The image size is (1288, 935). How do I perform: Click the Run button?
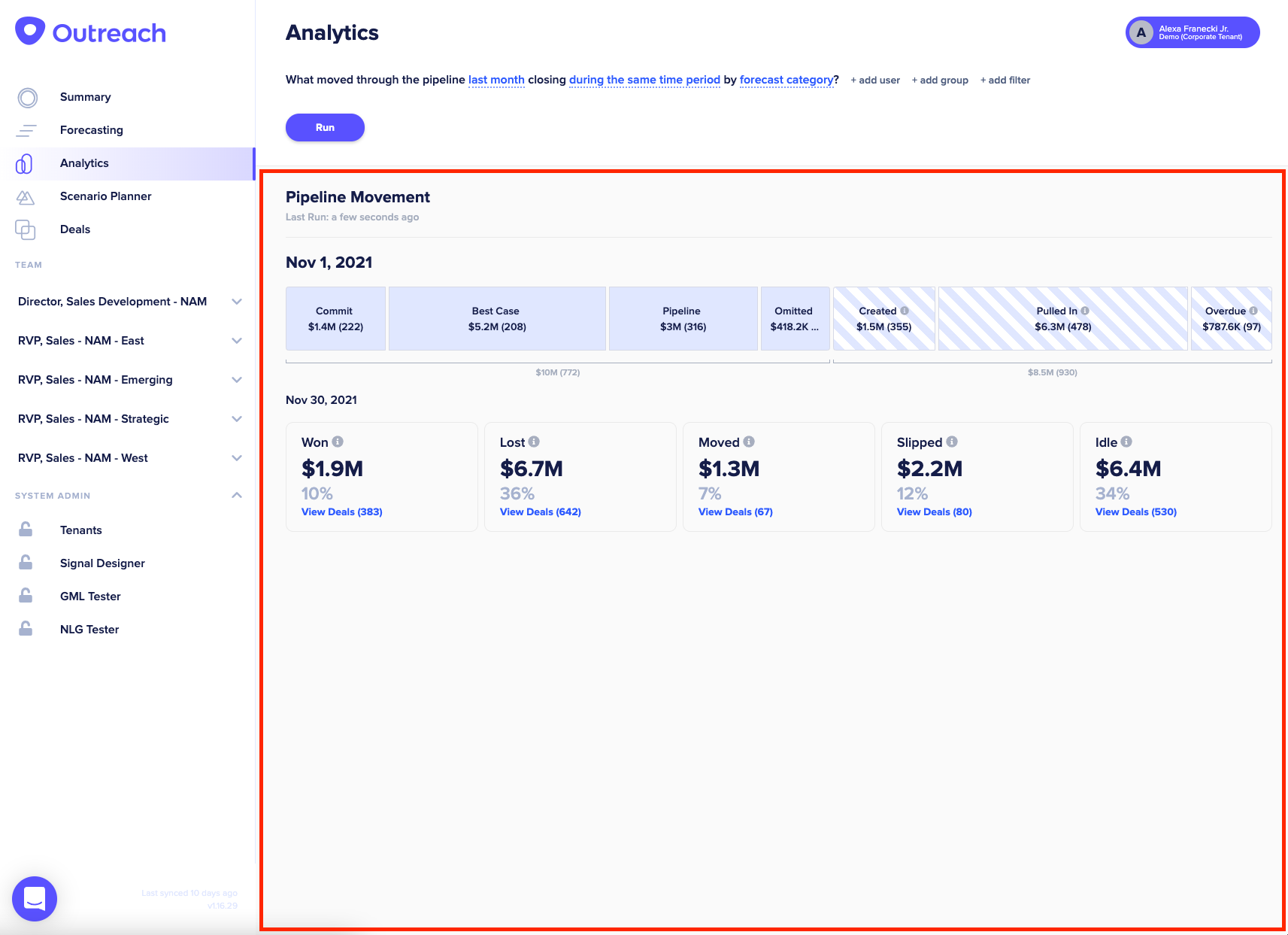[x=325, y=127]
